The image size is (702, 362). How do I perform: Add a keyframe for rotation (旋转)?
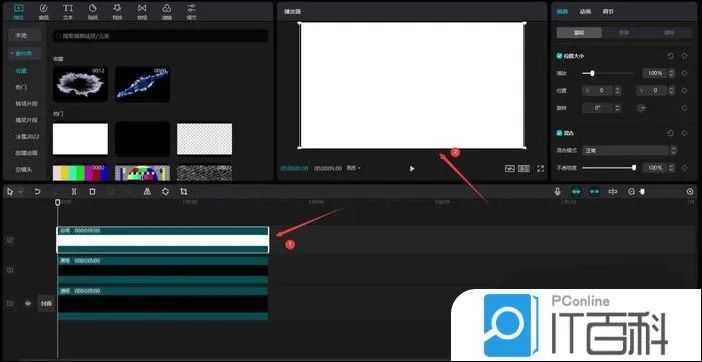(x=684, y=108)
